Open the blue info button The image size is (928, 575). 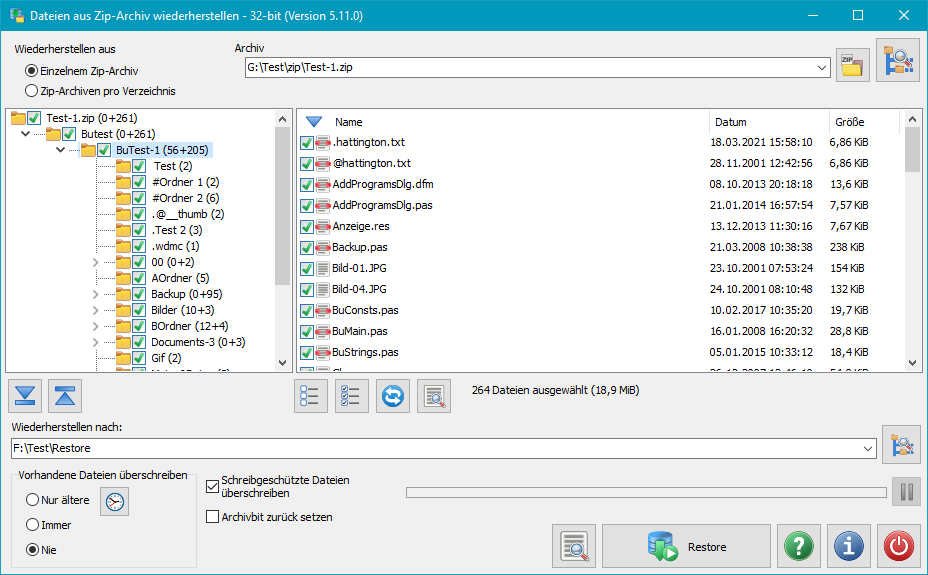[848, 547]
